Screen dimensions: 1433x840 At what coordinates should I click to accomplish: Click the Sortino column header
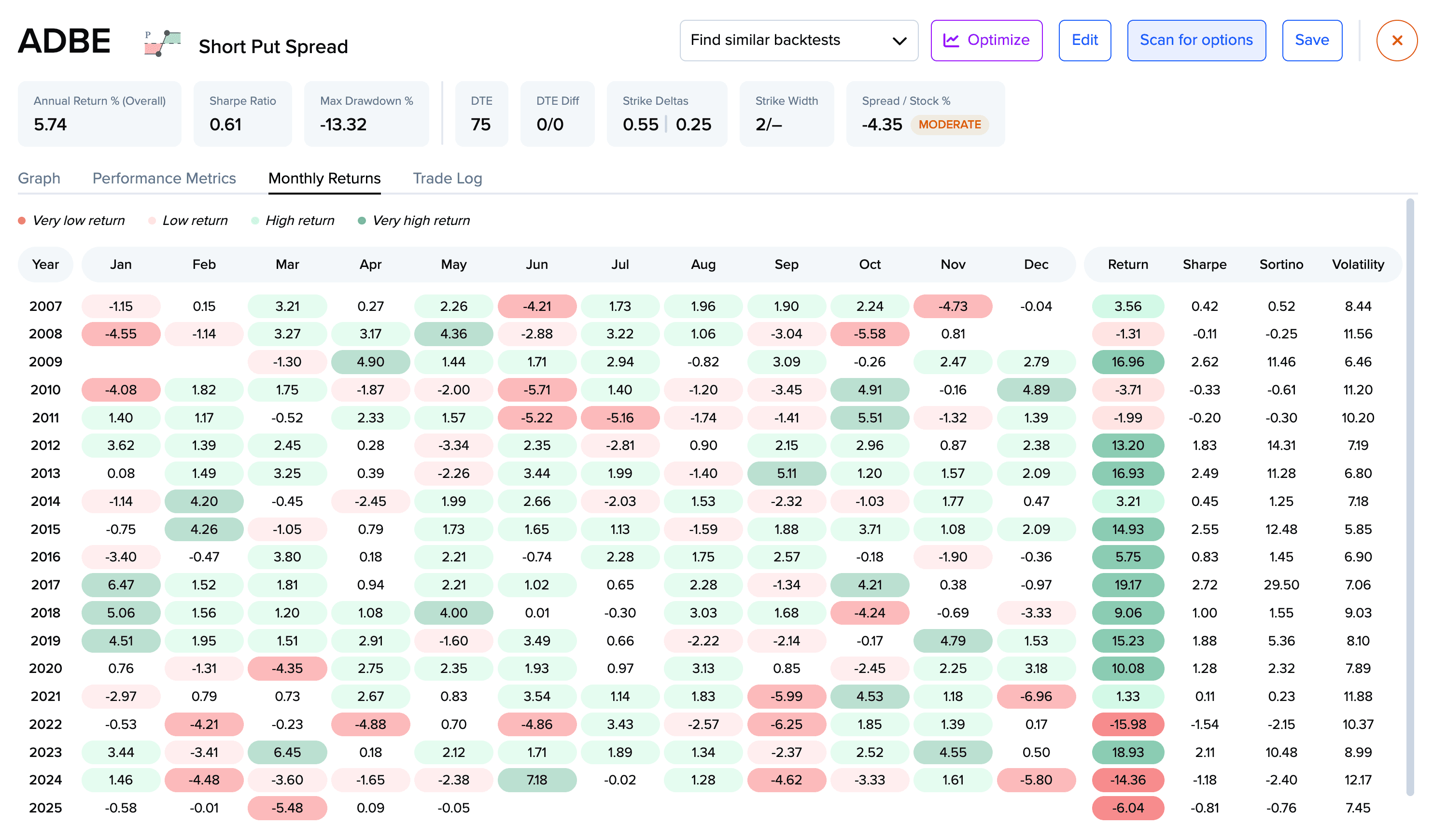[x=1281, y=265]
